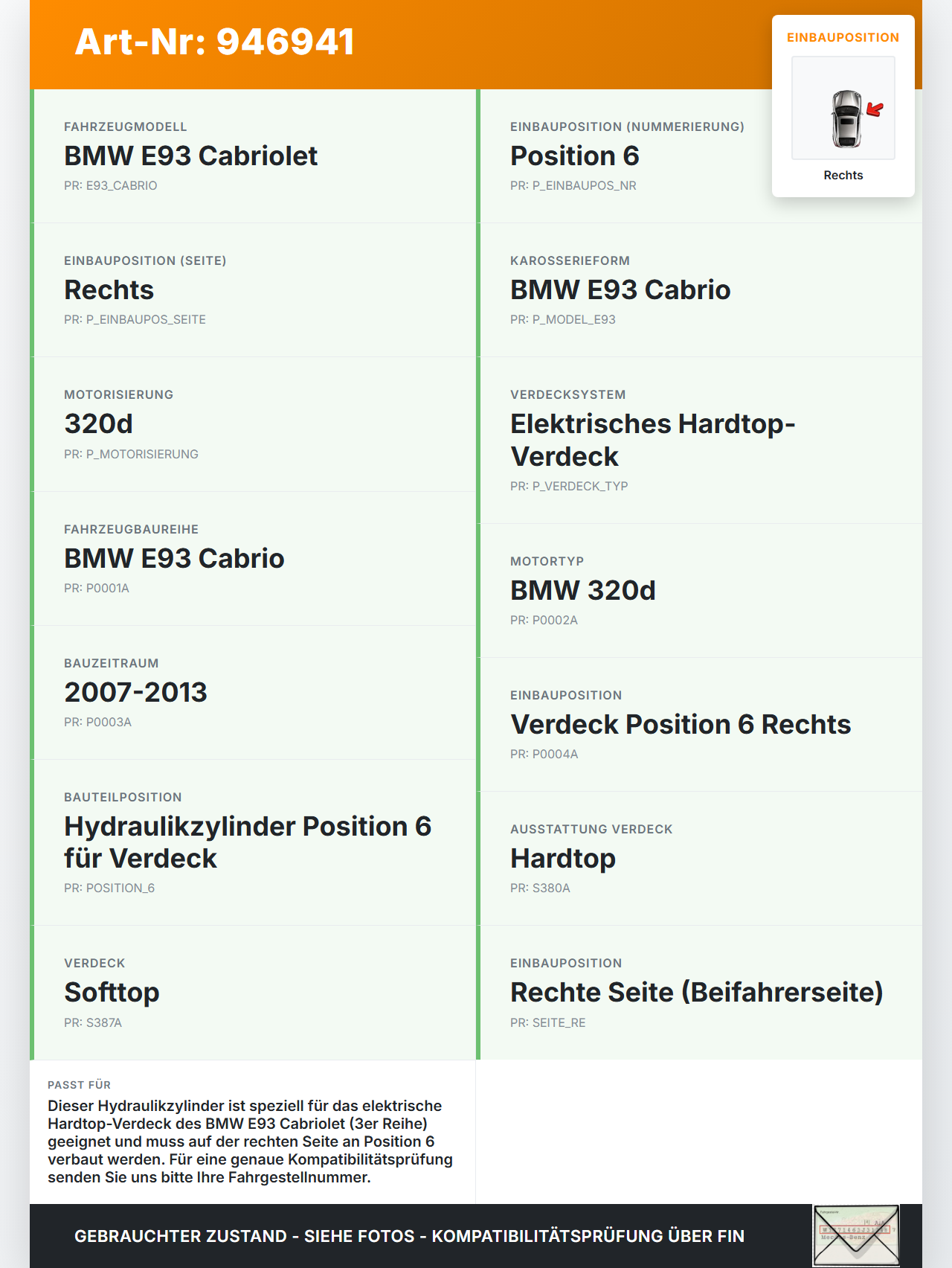The image size is (952, 1268).
Task: Select Hydraulikzylinder Position 6 für Verdeck
Action: (253, 842)
